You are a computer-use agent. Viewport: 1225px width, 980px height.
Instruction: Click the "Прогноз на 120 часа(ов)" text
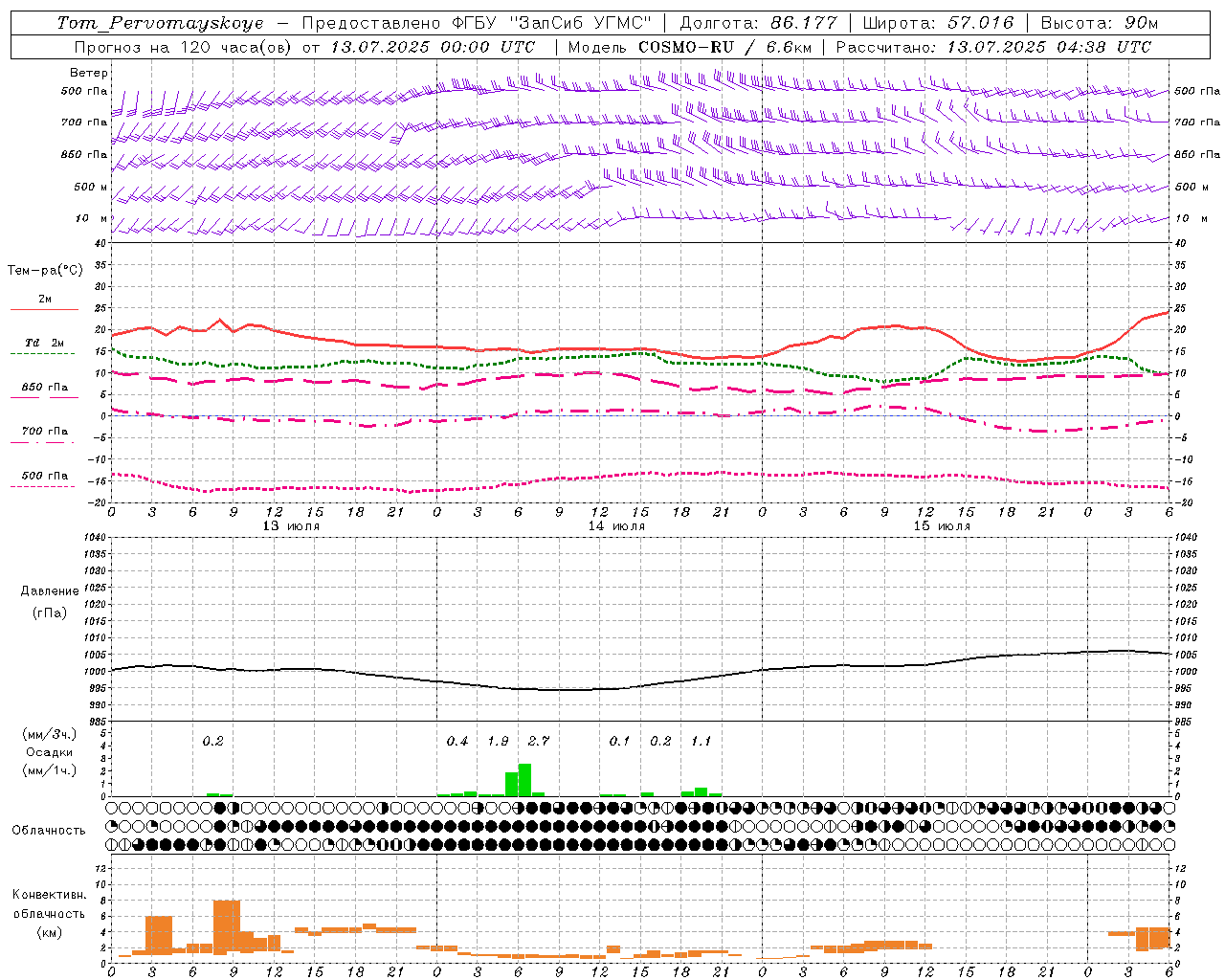pos(185,47)
